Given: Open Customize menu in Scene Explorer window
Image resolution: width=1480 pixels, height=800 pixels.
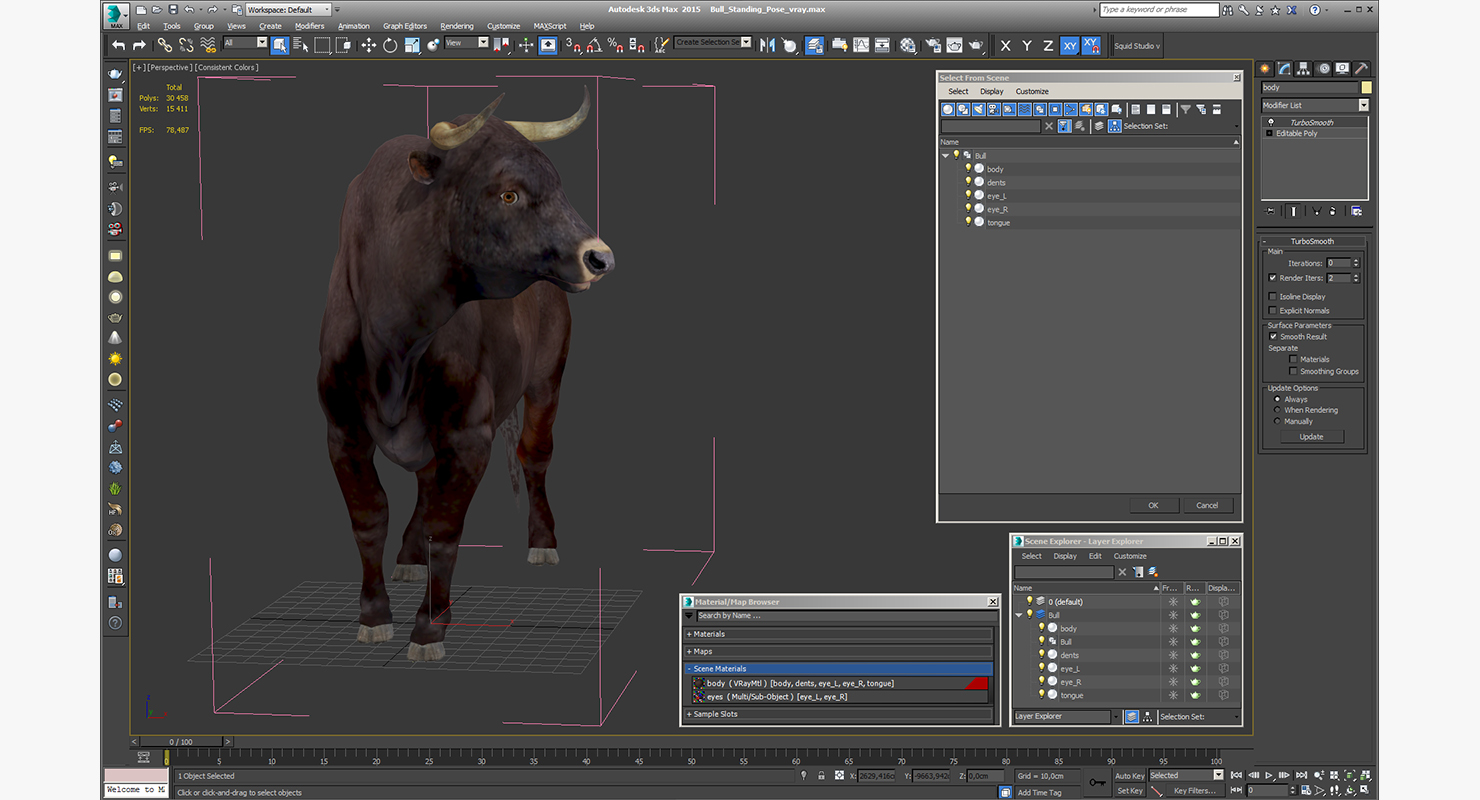Looking at the screenshot, I should tap(1130, 556).
